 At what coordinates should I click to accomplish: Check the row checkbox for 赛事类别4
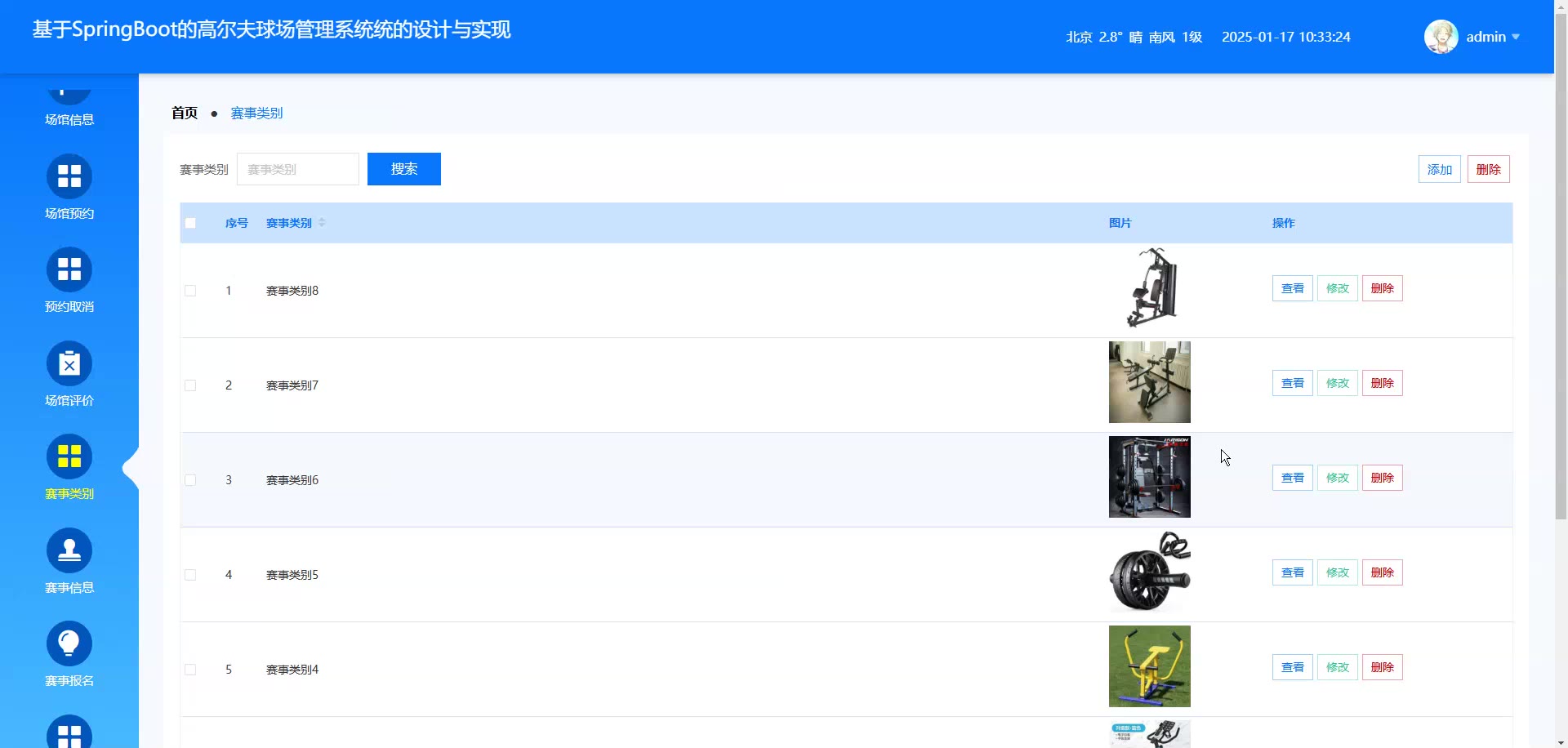pyautogui.click(x=190, y=670)
